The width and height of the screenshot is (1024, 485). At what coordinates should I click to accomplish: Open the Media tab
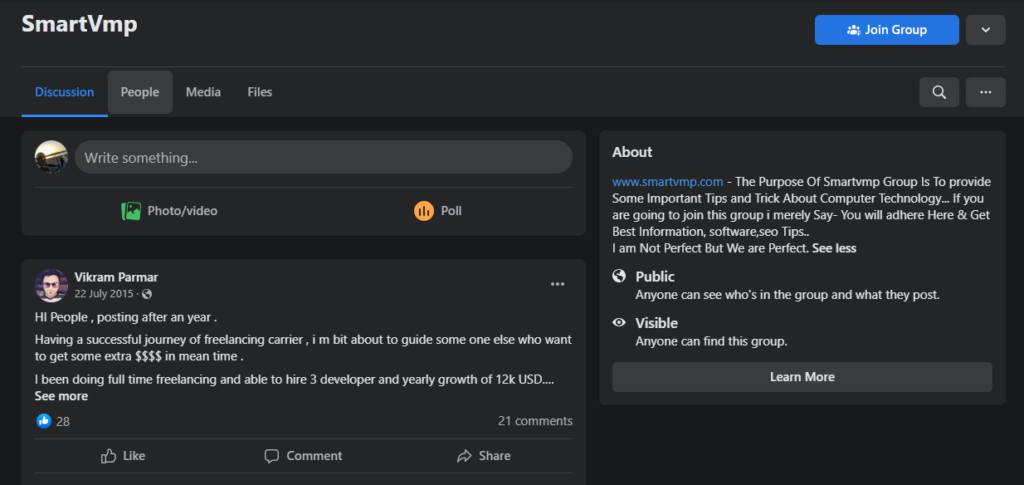[203, 92]
